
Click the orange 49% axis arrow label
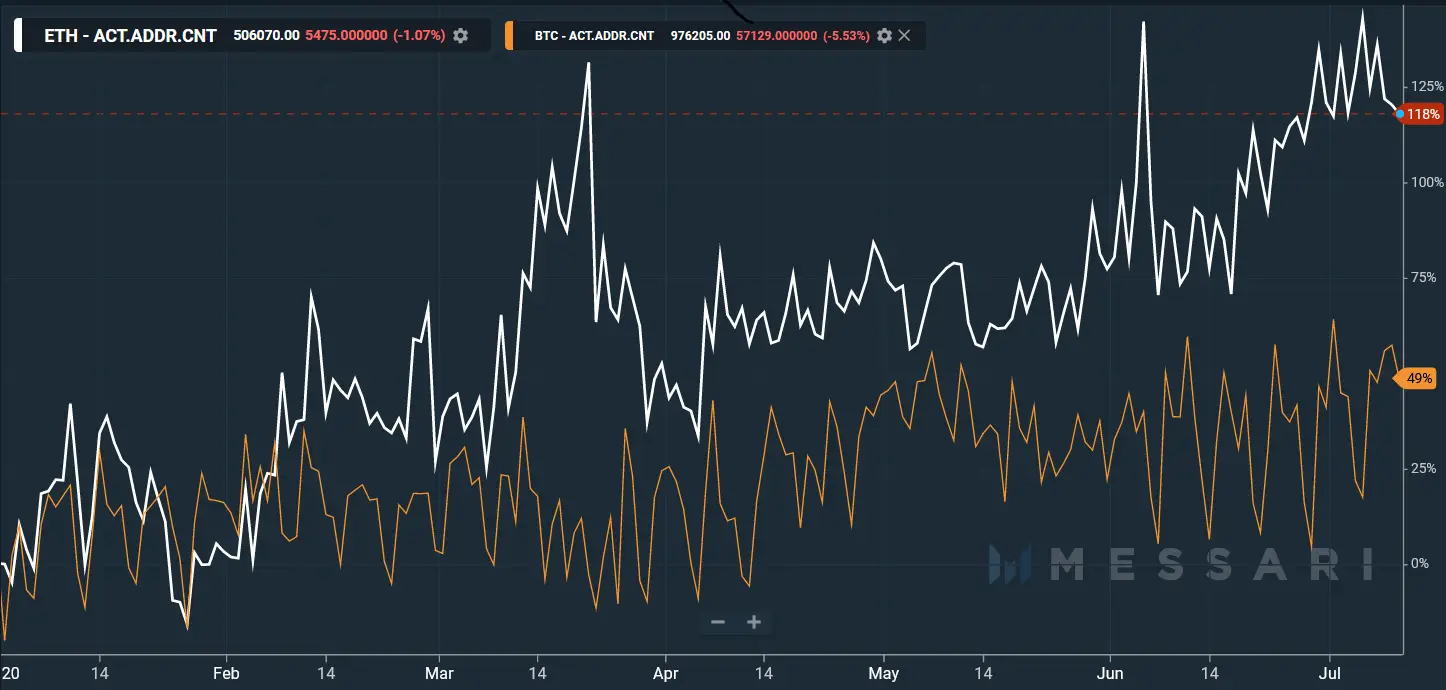pyautogui.click(x=1421, y=378)
